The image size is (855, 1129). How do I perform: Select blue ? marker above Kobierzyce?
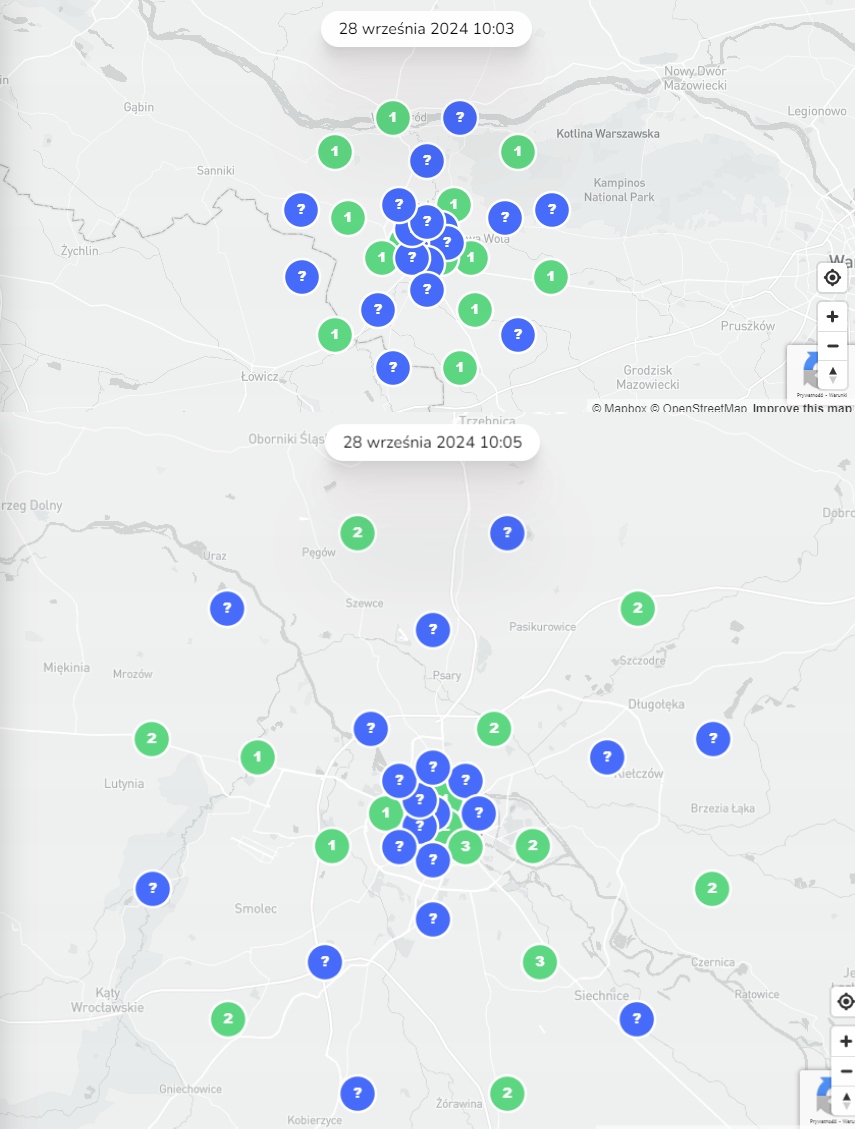click(357, 1094)
